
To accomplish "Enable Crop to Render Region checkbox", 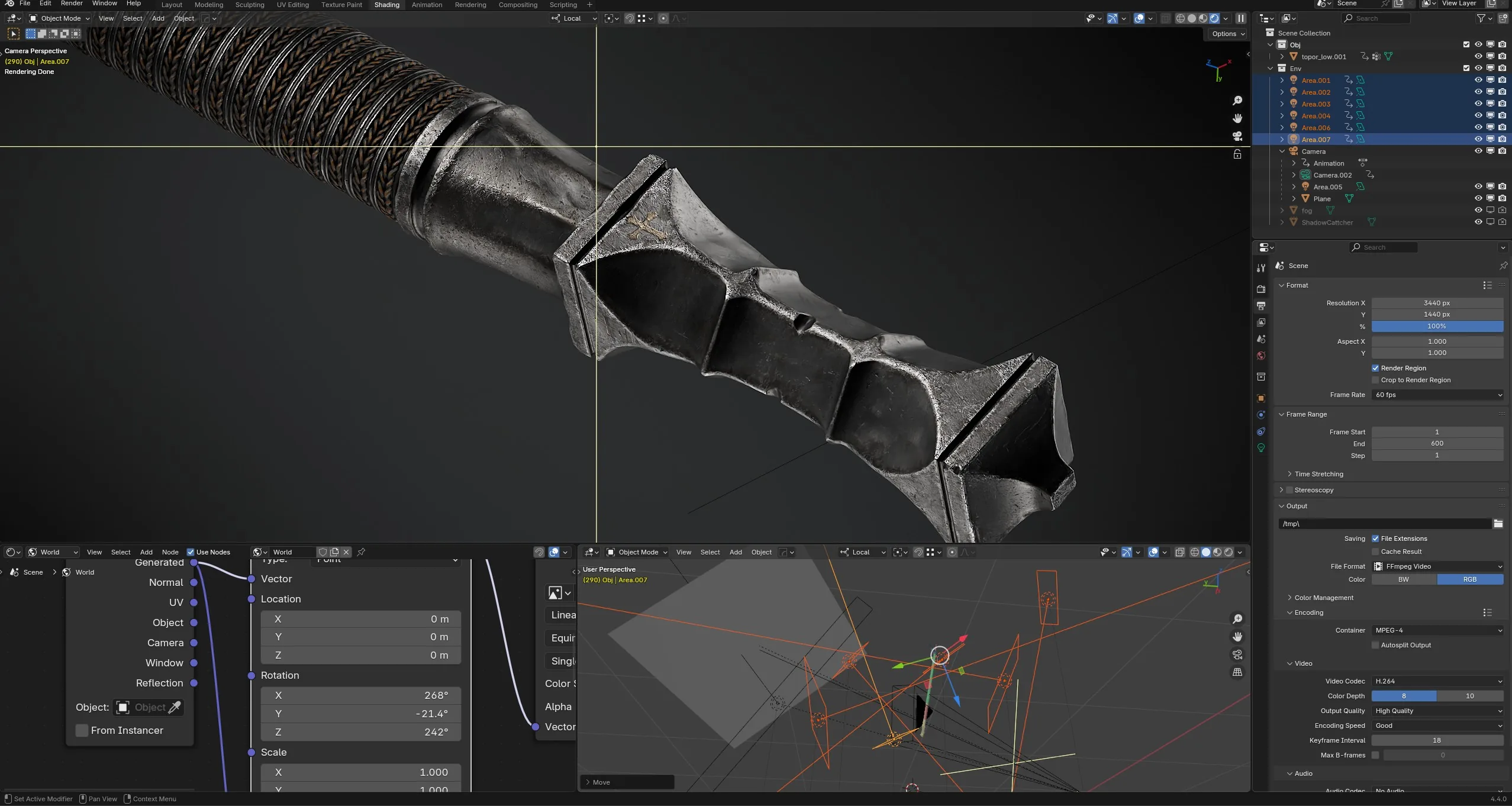I will pos(1375,380).
